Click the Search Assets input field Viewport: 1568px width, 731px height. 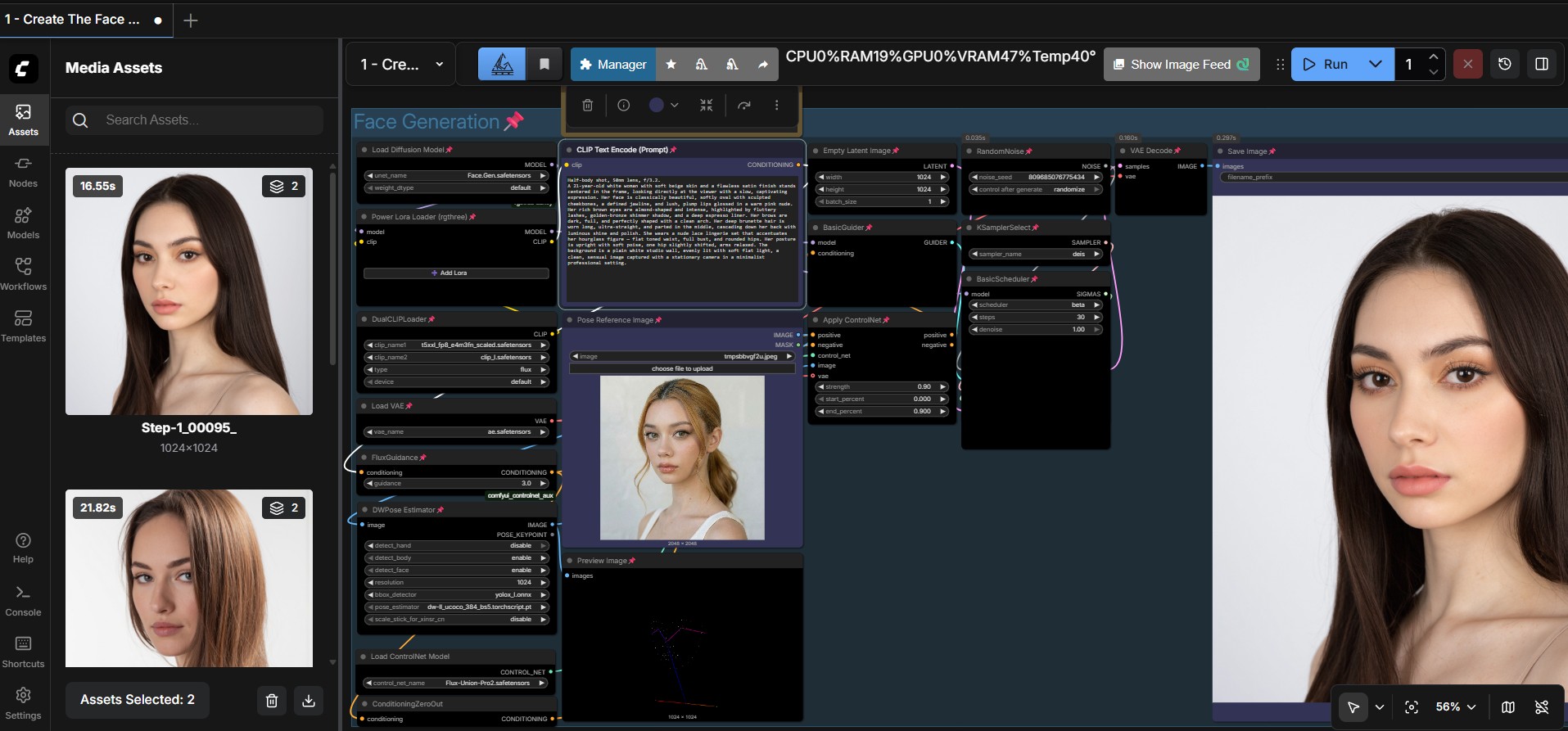coord(194,120)
